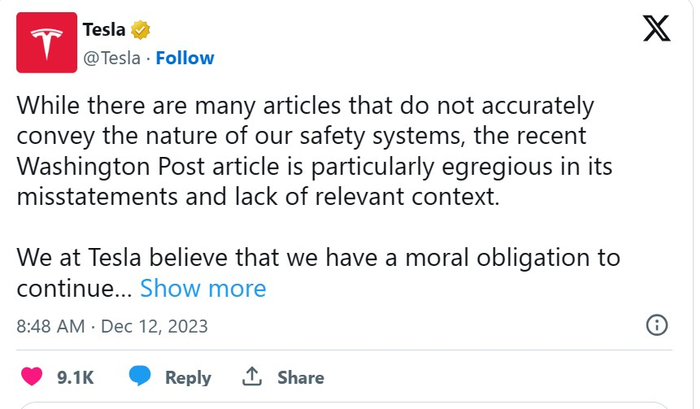
Task: Click the Tesla logo profile avatar
Action: pos(49,42)
